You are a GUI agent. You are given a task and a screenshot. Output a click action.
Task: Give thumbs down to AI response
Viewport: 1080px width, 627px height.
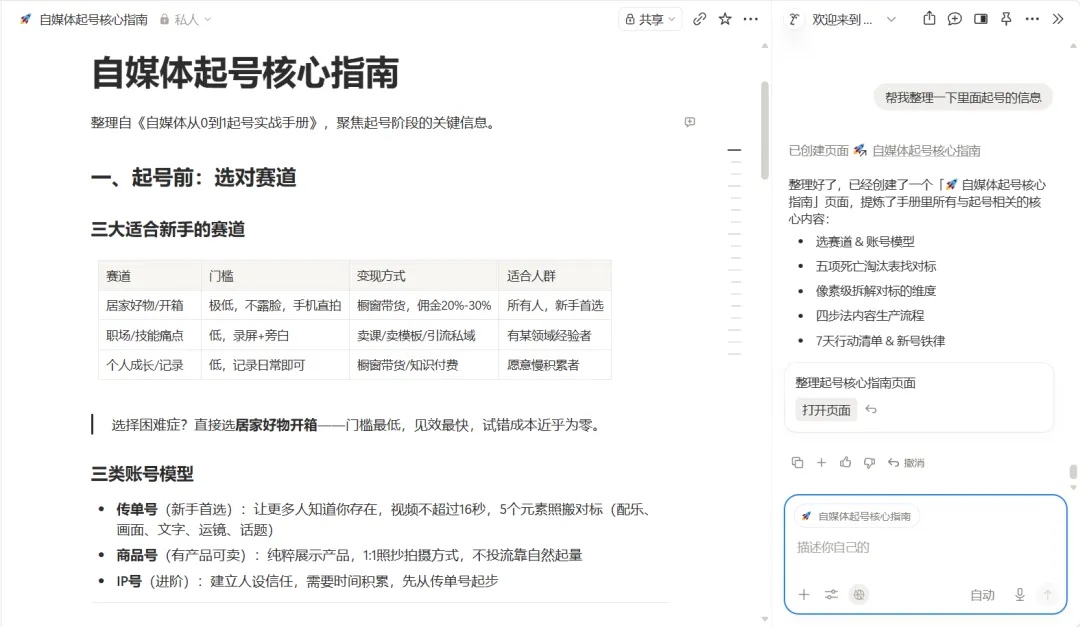pyautogui.click(x=869, y=462)
